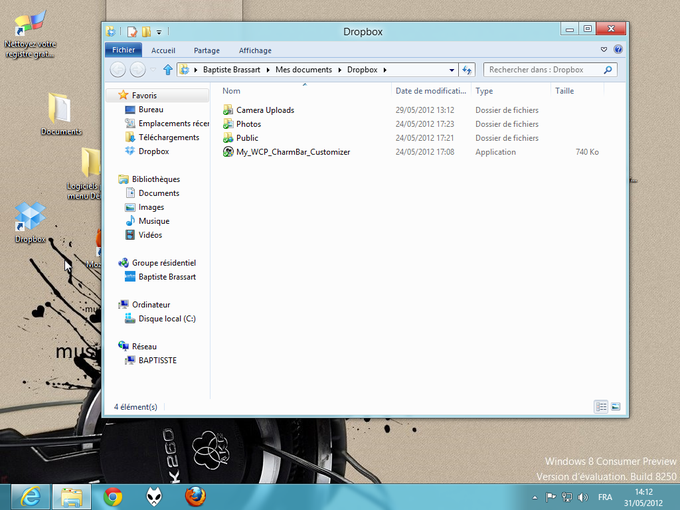The image size is (680, 510).
Task: Click the Properties quick access icon in title bar
Action: 132,32
